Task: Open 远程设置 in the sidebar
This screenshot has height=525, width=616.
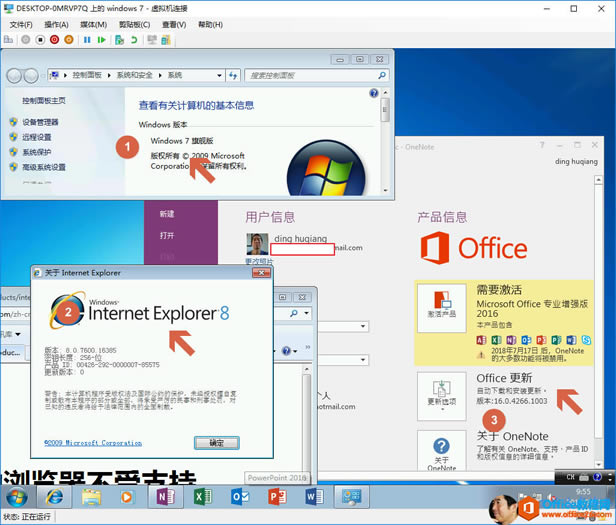Action: pyautogui.click(x=37, y=137)
